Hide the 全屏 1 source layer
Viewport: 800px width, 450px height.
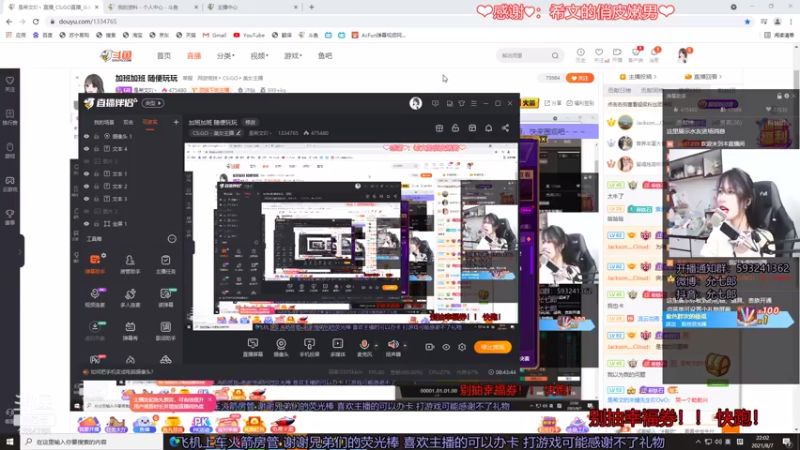[86, 224]
